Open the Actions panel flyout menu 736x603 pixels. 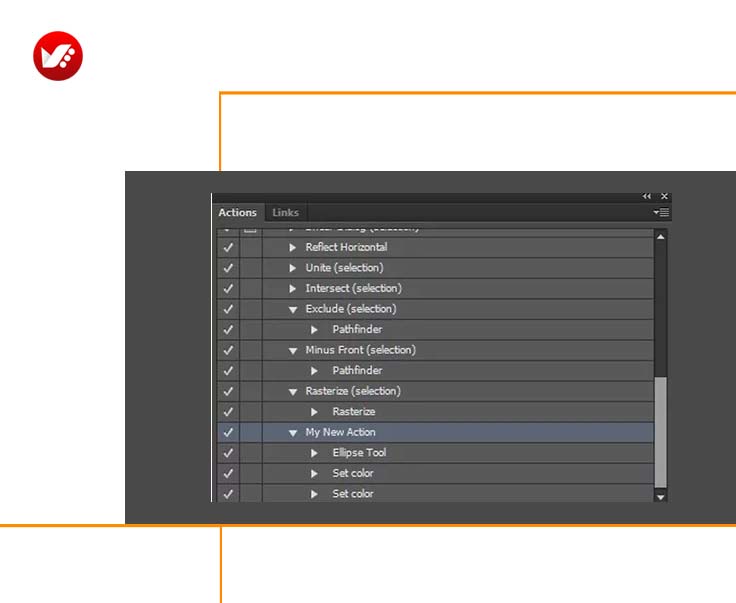tap(661, 213)
